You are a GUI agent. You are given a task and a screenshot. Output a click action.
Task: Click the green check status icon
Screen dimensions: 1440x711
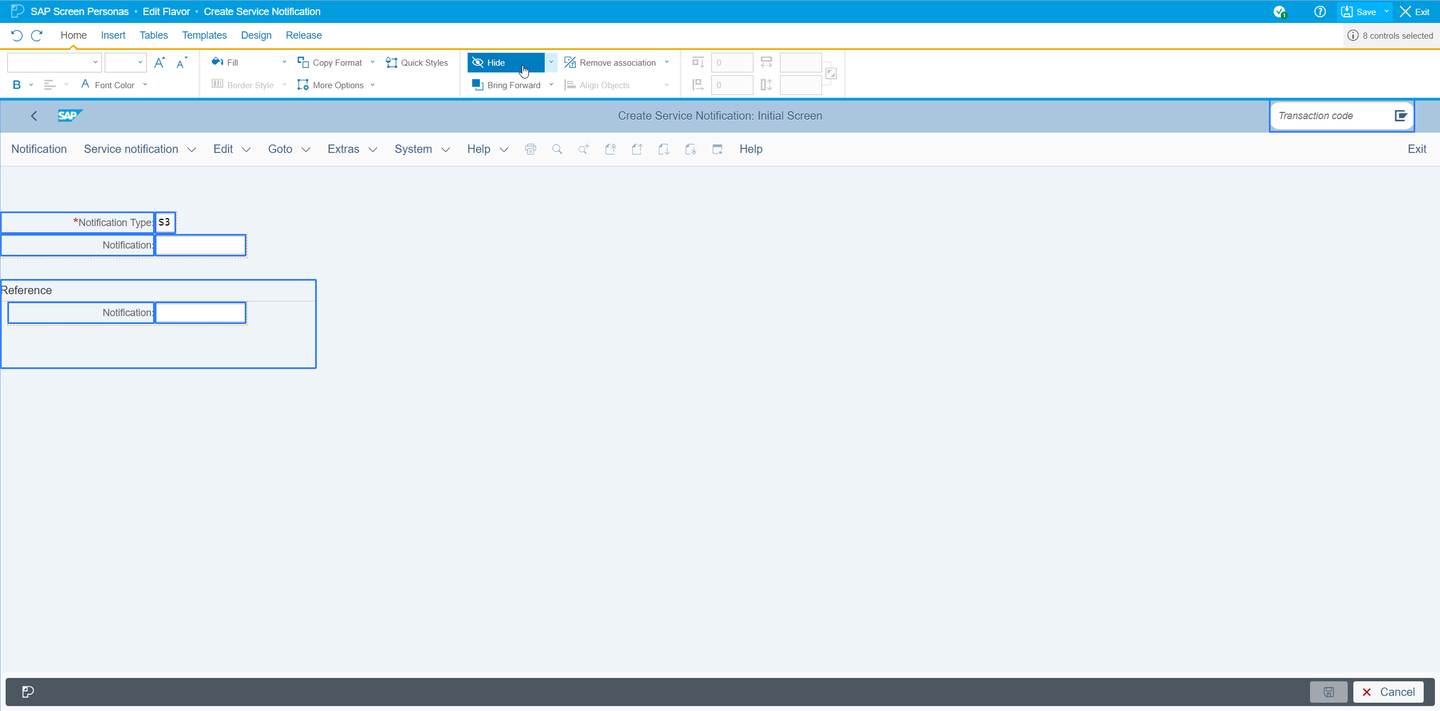(1280, 12)
